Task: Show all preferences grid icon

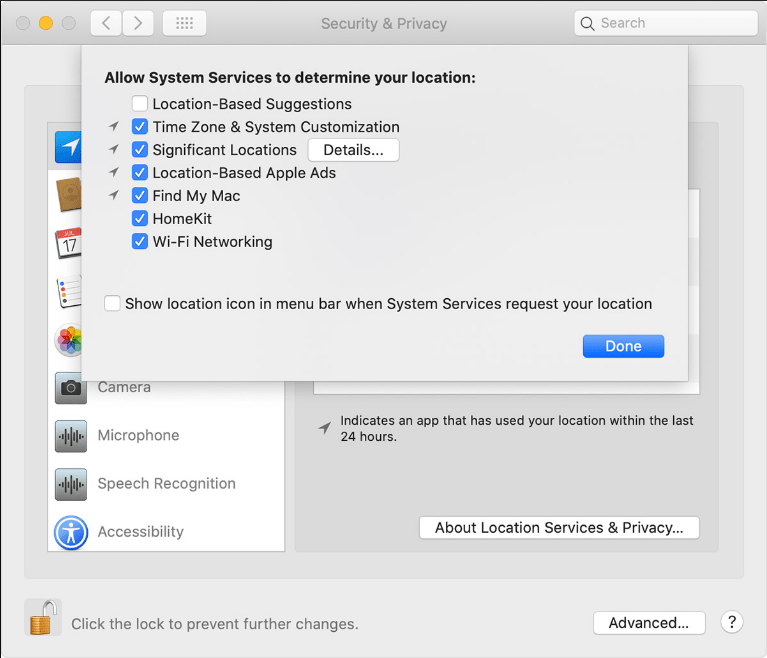Action: point(184,23)
